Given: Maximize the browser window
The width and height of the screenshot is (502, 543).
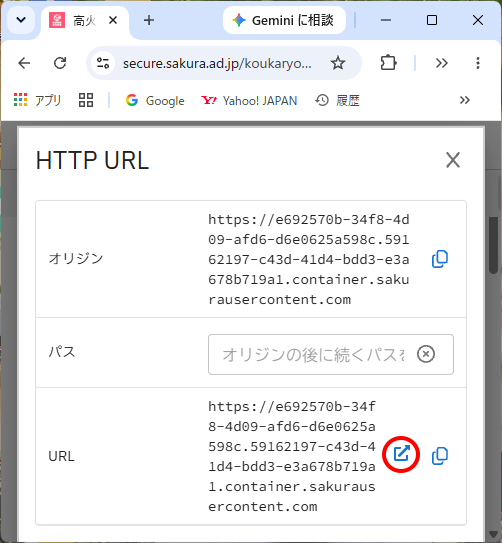Looking at the screenshot, I should 432,20.
